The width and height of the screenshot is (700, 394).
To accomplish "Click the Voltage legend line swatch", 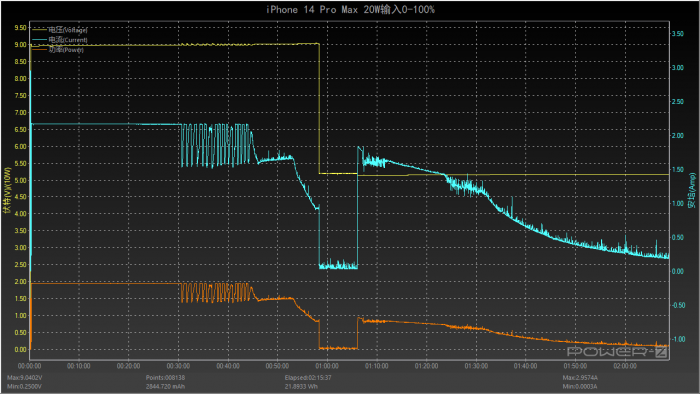I will click(39, 30).
